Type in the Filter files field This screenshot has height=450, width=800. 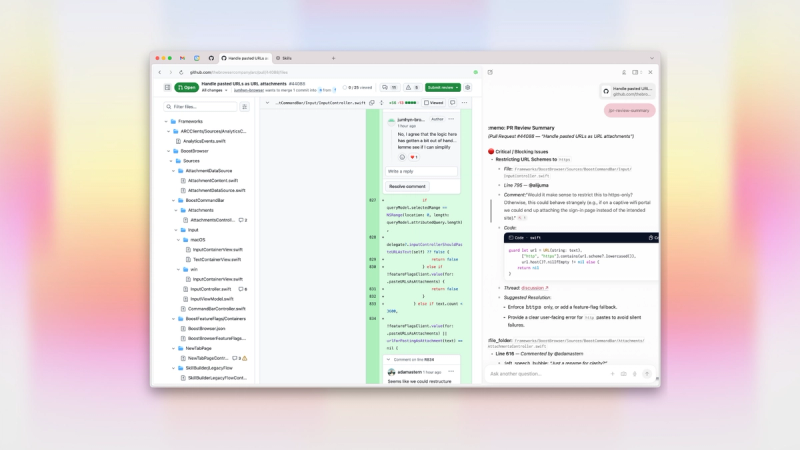pyautogui.click(x=201, y=107)
